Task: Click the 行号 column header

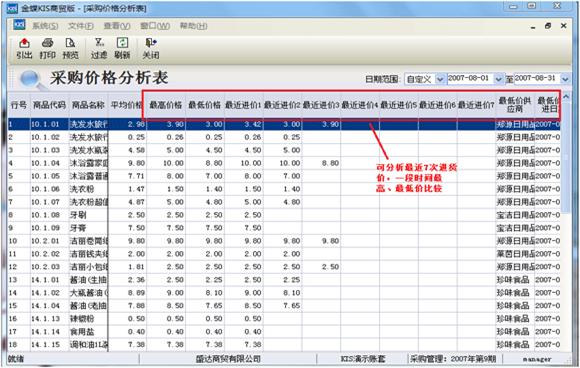Action: tap(18, 105)
